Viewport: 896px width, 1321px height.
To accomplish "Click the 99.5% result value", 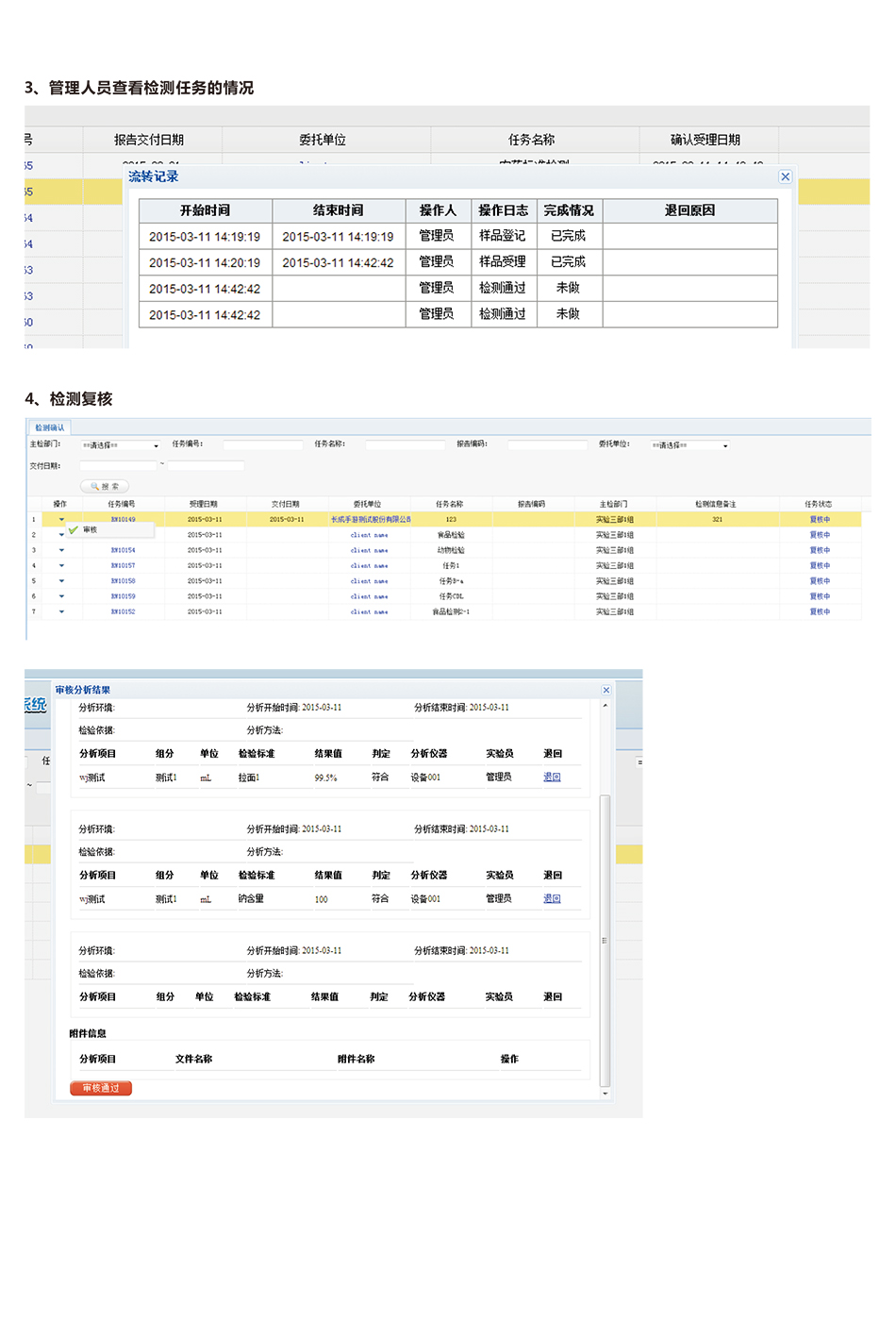I will click(325, 778).
